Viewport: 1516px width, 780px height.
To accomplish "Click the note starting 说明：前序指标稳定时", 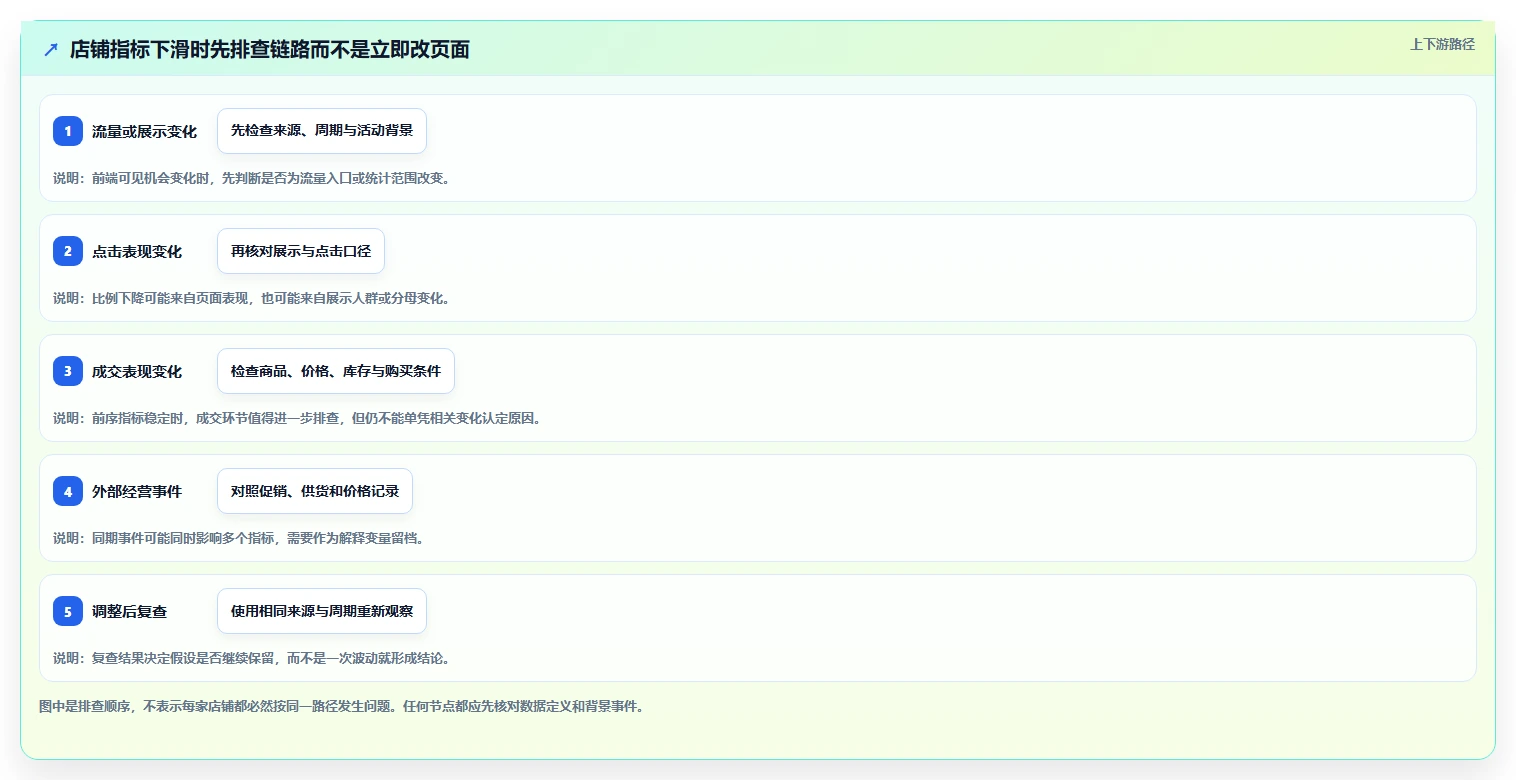I will [297, 418].
